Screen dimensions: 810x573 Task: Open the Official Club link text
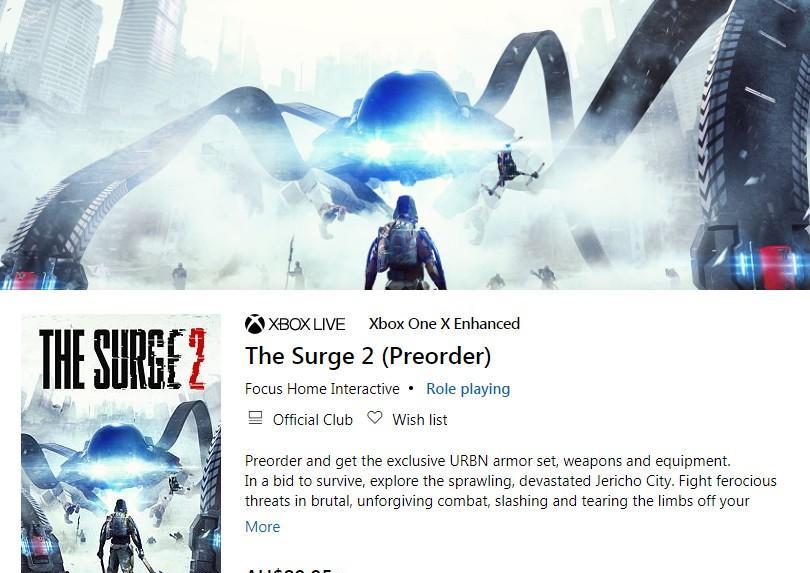[x=313, y=420]
